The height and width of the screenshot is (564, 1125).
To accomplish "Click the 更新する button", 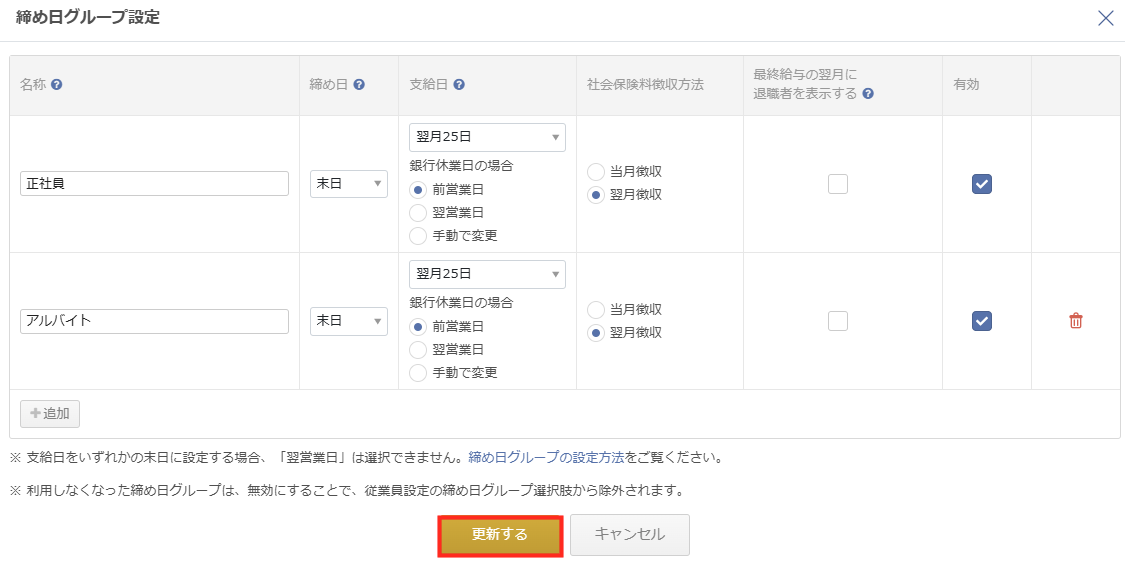I will [499, 535].
